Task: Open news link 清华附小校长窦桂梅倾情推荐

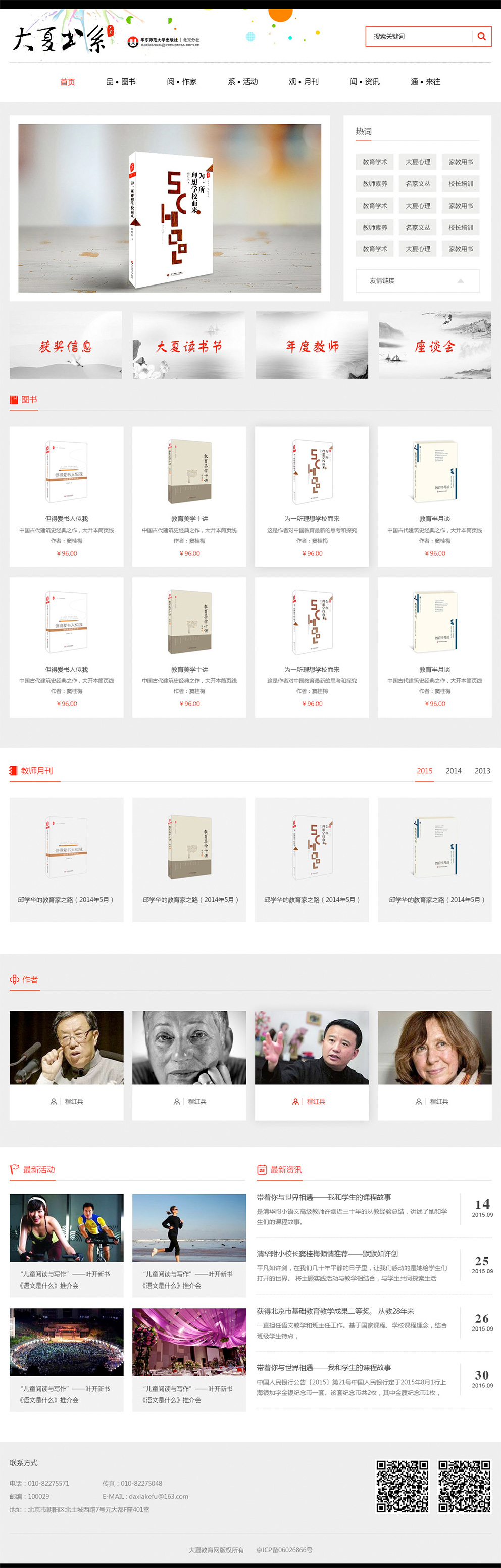Action: [327, 1254]
